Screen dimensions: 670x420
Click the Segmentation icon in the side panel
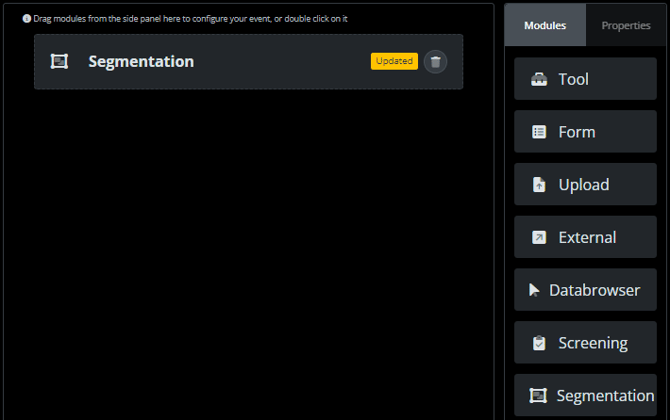click(x=539, y=395)
